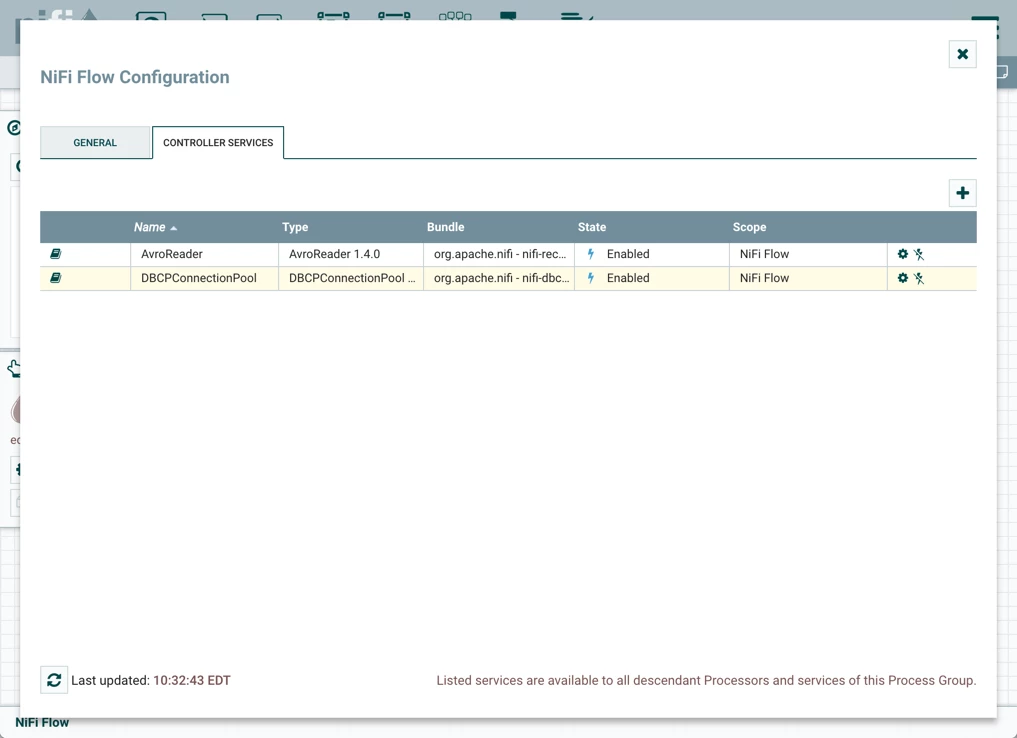
Task: Sort services by the Scope column
Action: click(x=749, y=227)
